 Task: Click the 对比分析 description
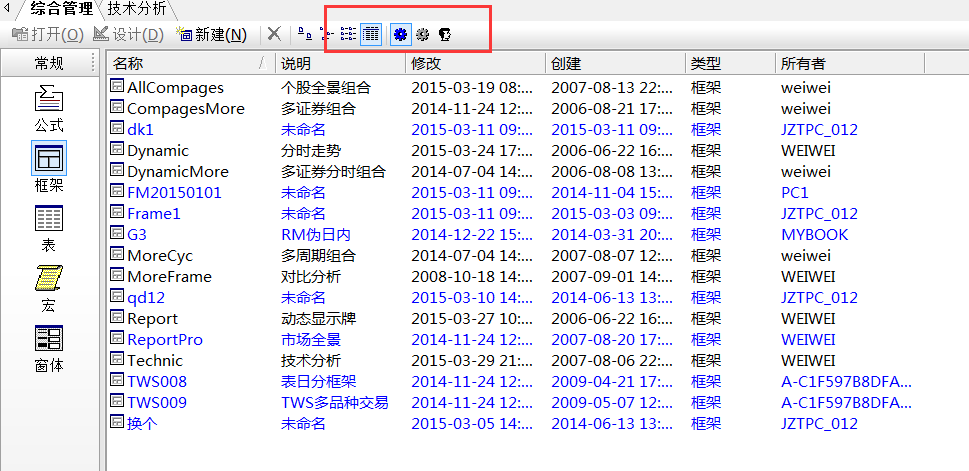click(311, 276)
